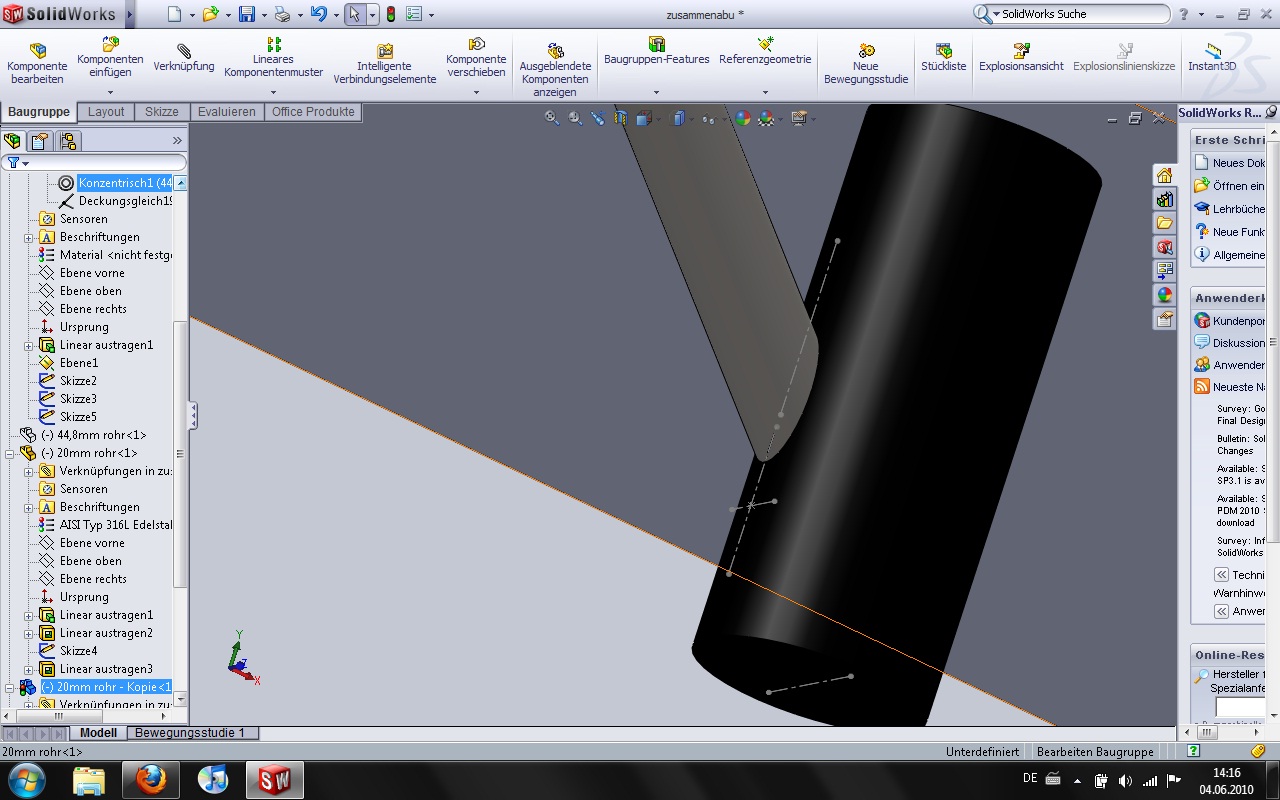
Task: Click the Komponenten einfügen icon
Action: click(110, 44)
